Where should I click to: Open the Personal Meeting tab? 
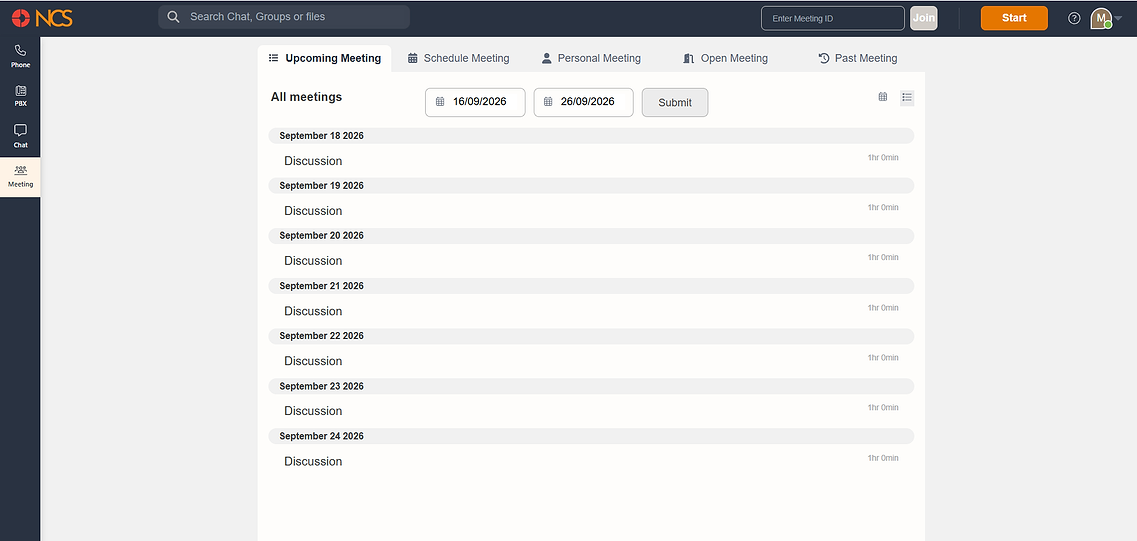[x=591, y=58]
